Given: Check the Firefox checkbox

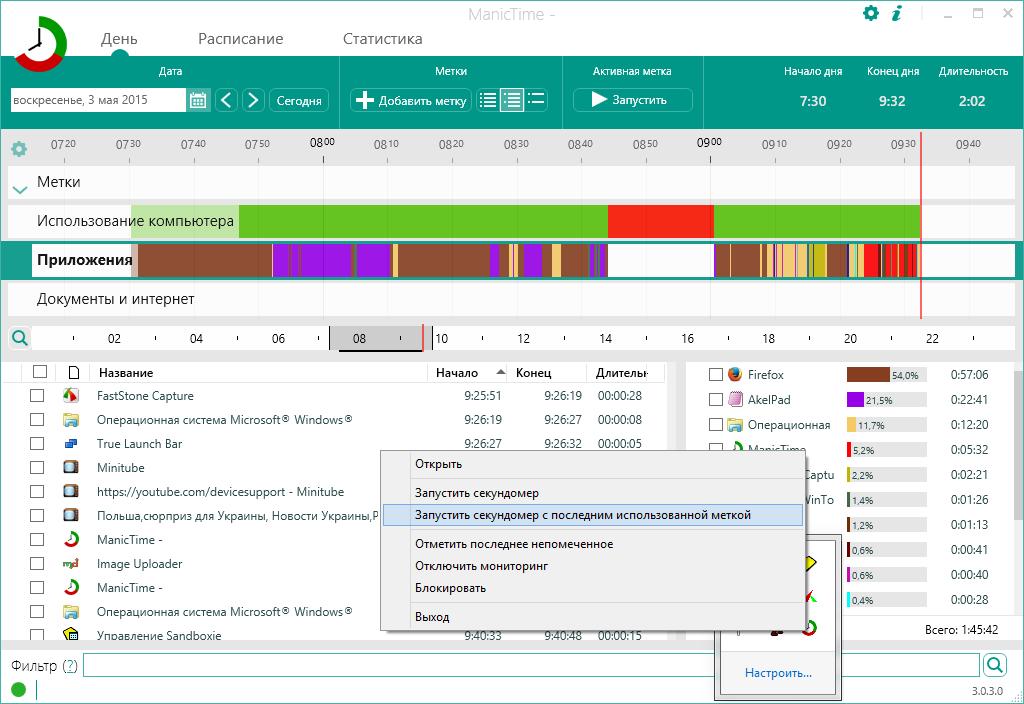Looking at the screenshot, I should pyautogui.click(x=715, y=375).
